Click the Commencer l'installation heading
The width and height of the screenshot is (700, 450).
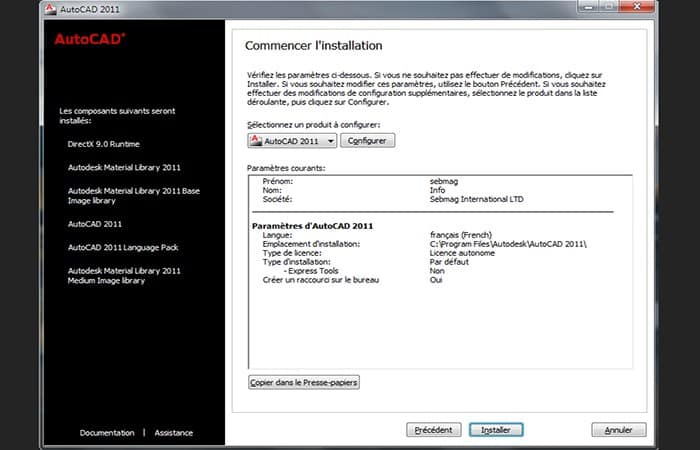(x=313, y=46)
